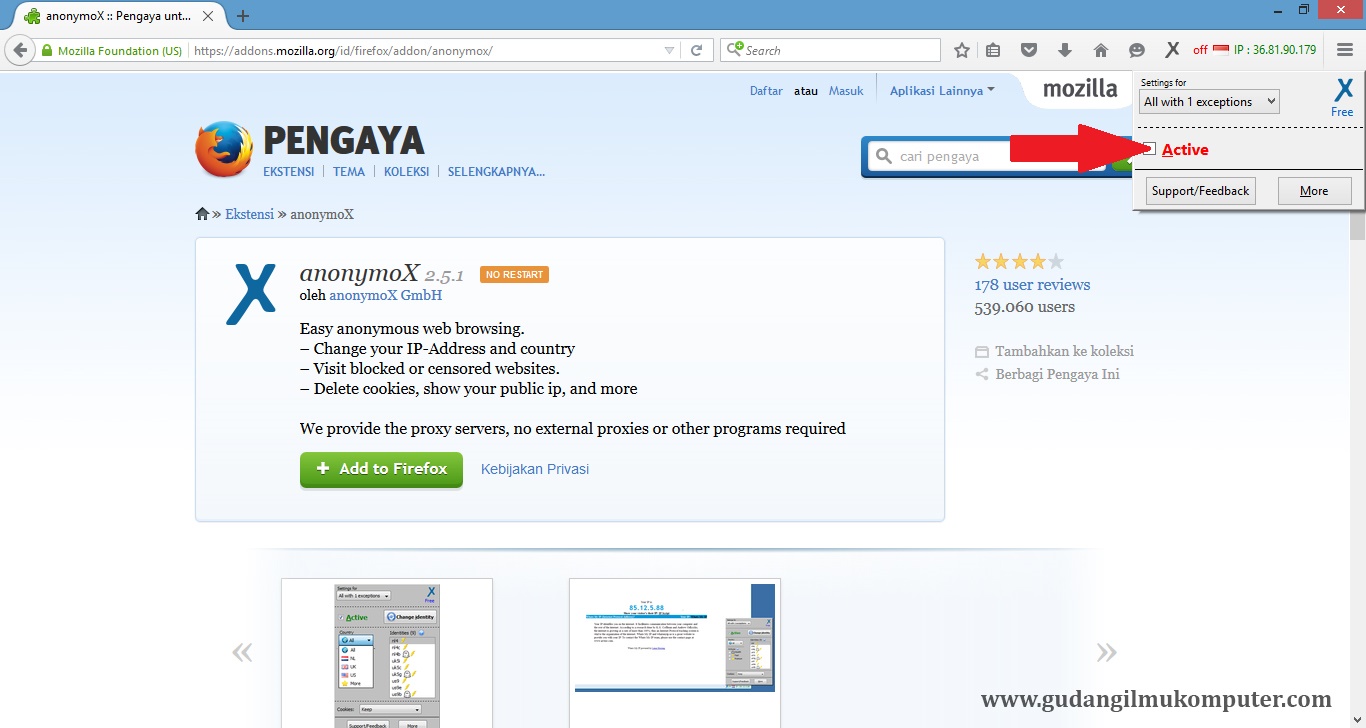The width and height of the screenshot is (1366, 728).
Task: Click Tambahkan ke koleksi
Action: click(1064, 351)
